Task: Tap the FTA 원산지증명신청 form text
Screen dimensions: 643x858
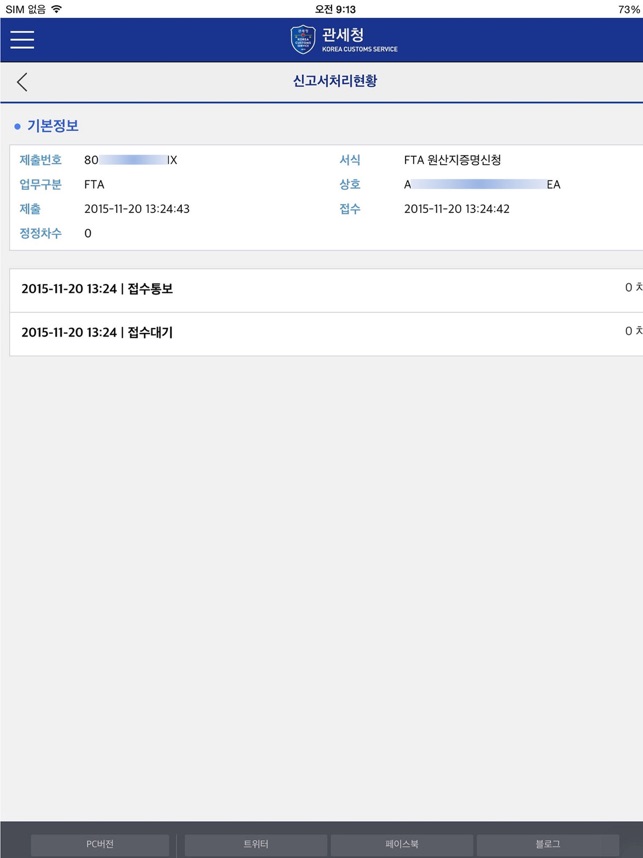Action: [x=453, y=160]
